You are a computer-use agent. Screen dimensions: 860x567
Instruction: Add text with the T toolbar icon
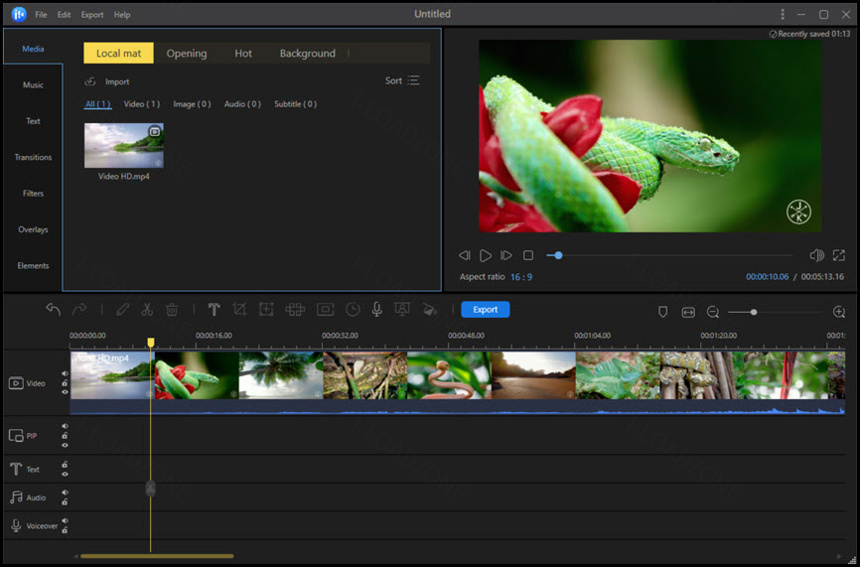(214, 309)
